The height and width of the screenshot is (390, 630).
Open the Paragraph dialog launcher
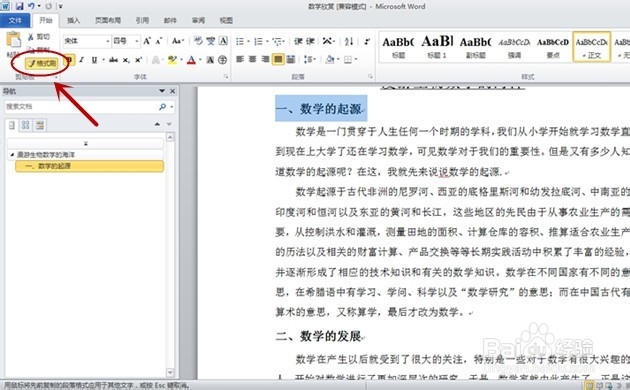click(x=370, y=76)
